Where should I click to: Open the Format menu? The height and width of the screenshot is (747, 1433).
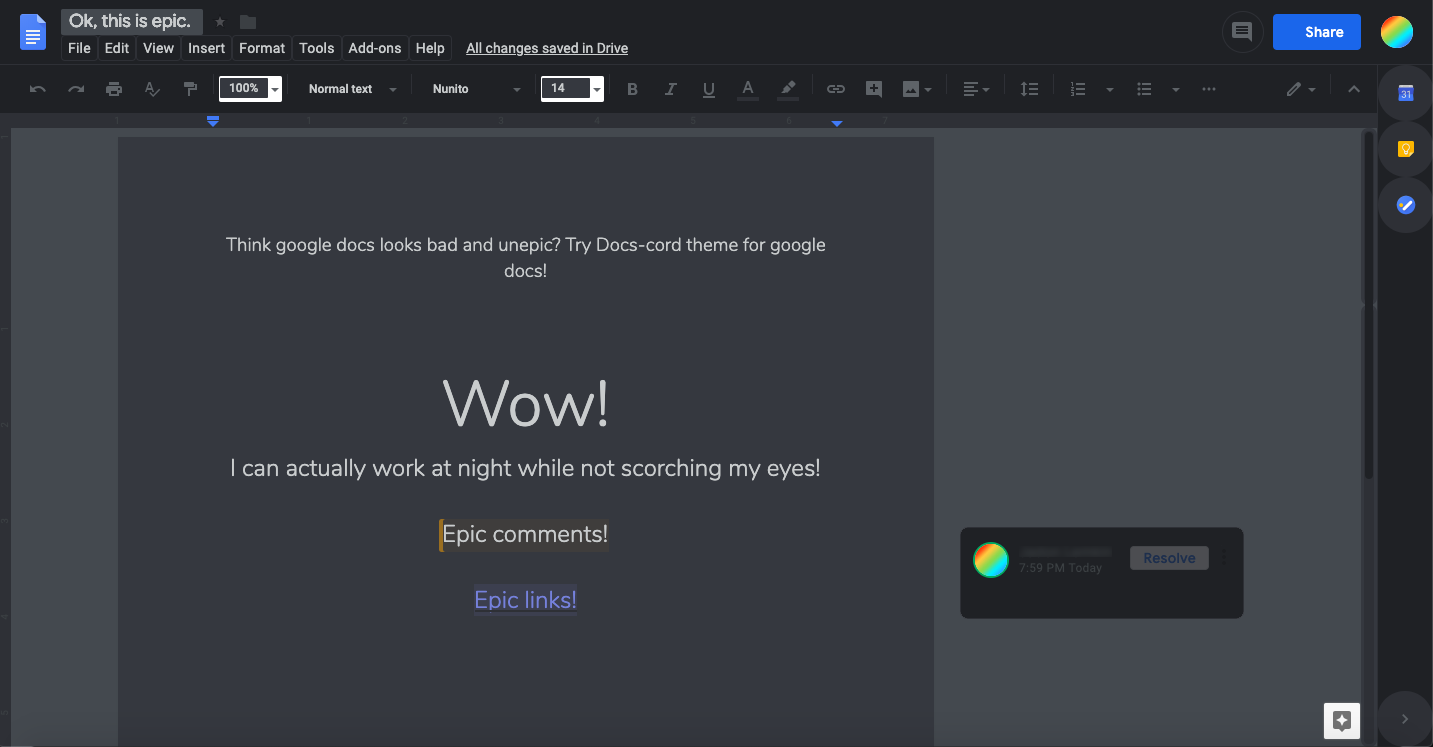pyautogui.click(x=261, y=48)
